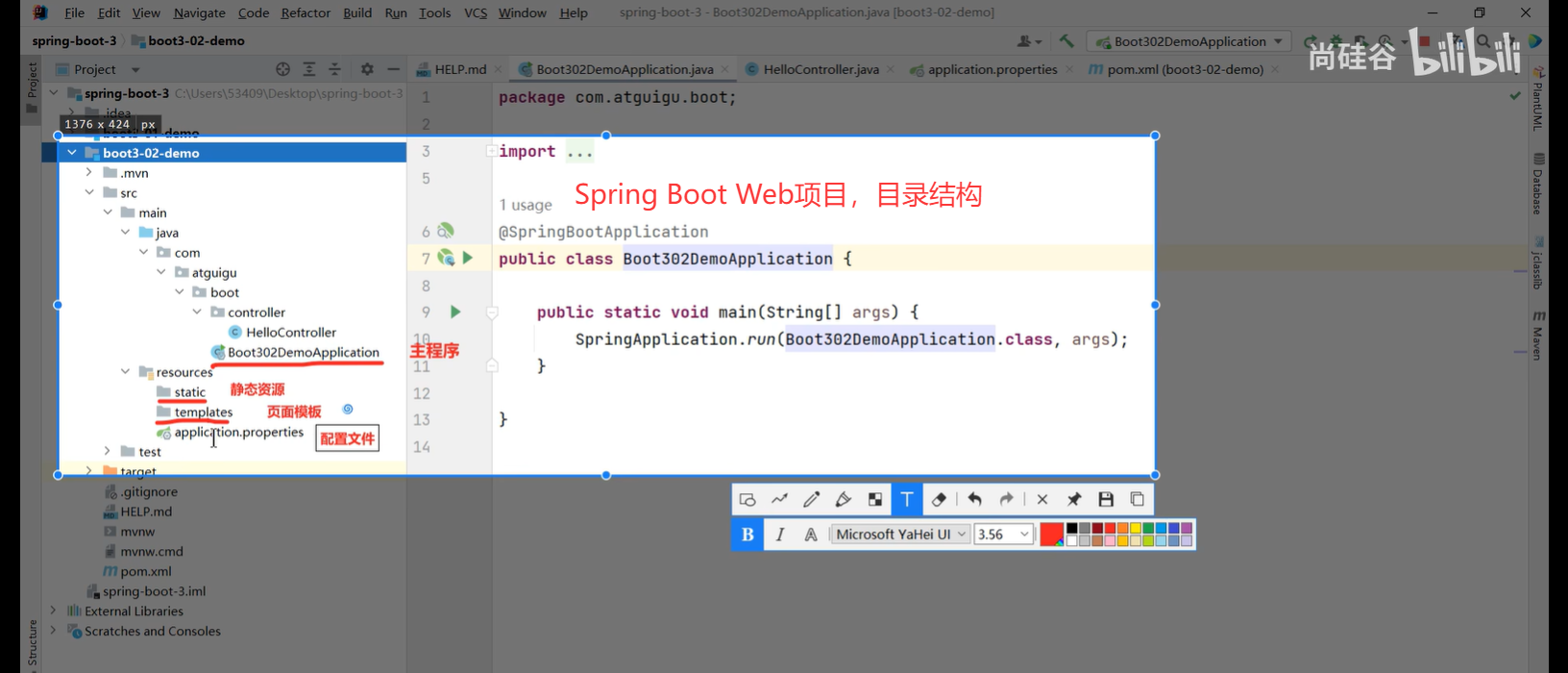Close the Boot302DemoApplication.java tab
1568x673 pixels.
click(724, 69)
